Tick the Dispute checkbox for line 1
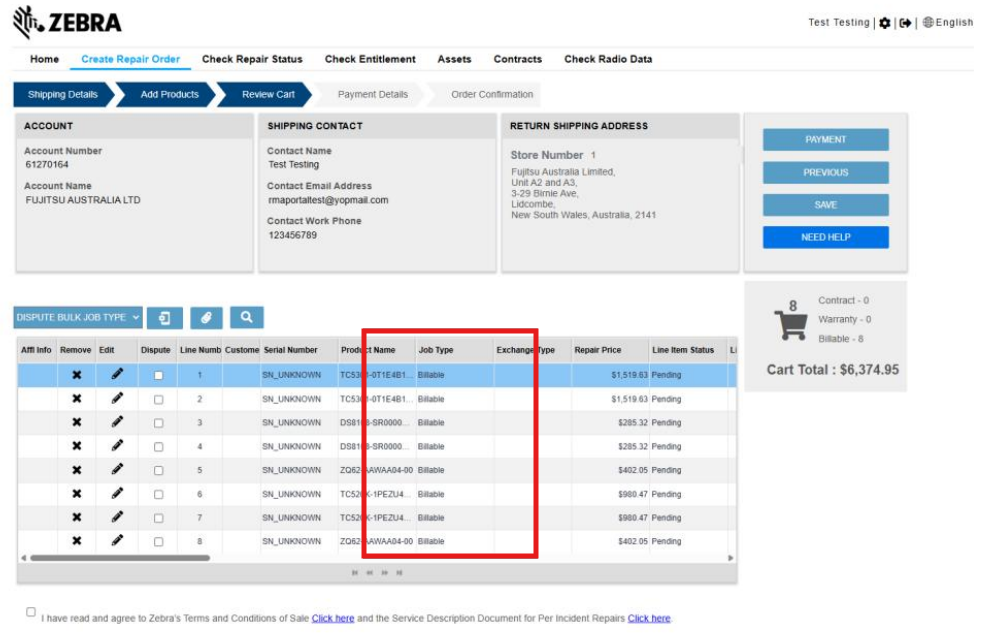985x642 pixels. click(158, 376)
